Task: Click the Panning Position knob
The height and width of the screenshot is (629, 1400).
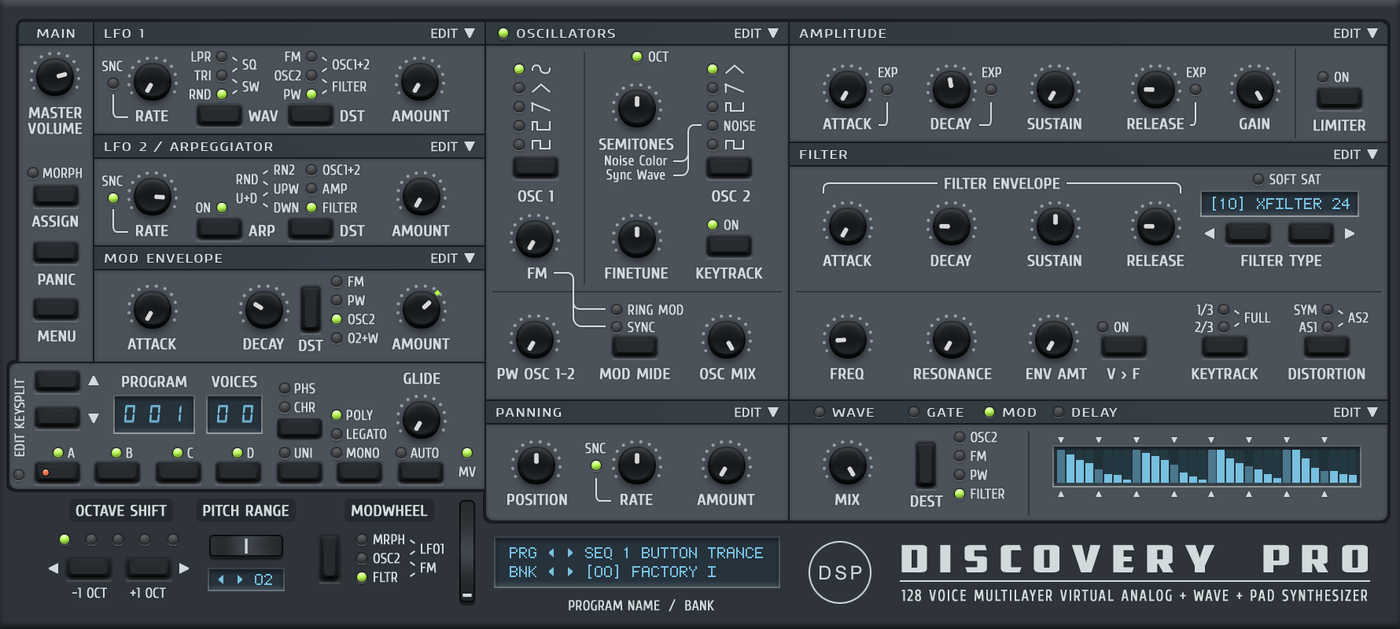Action: point(535,465)
